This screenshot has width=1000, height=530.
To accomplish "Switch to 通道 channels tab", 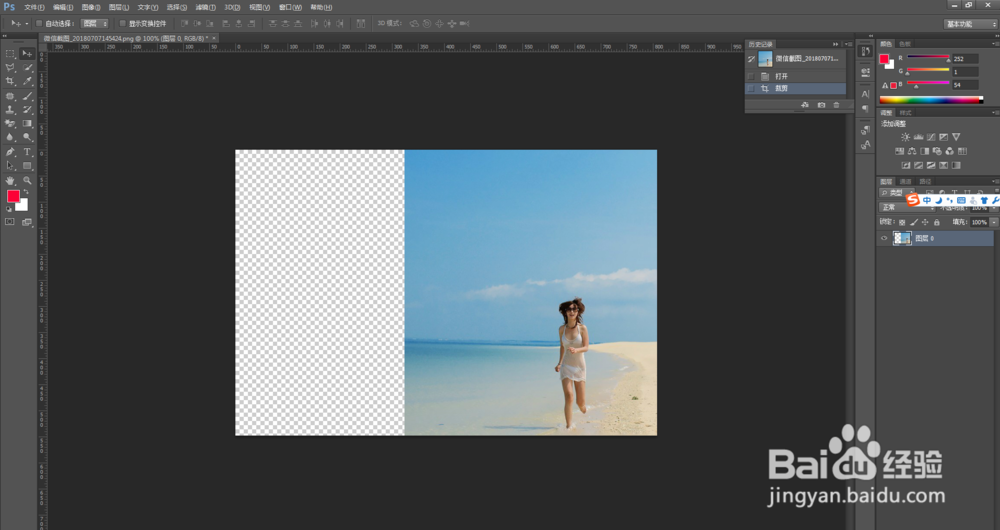I will (x=906, y=182).
